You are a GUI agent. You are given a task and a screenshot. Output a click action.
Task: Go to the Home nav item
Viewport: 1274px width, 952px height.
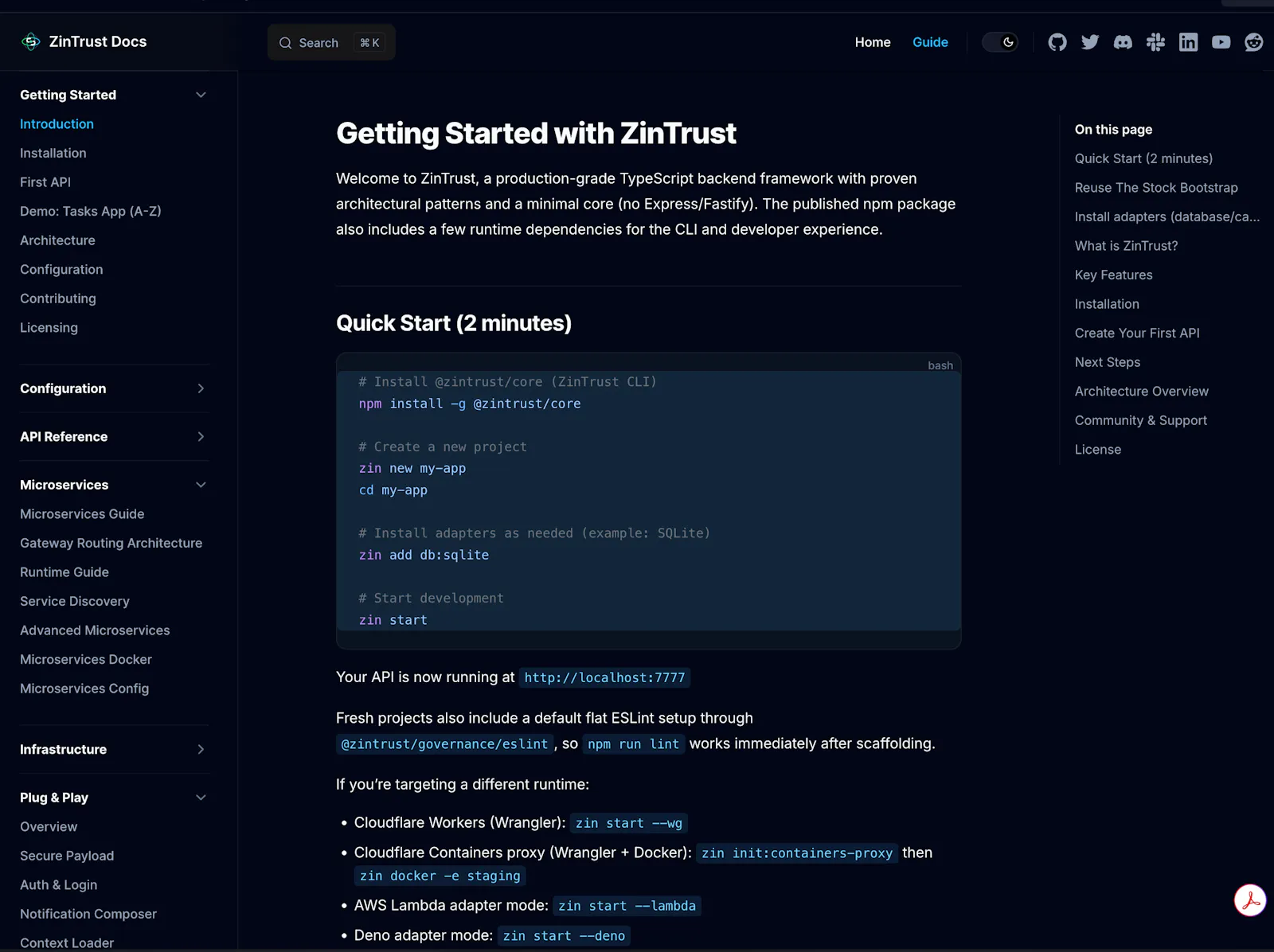873,42
